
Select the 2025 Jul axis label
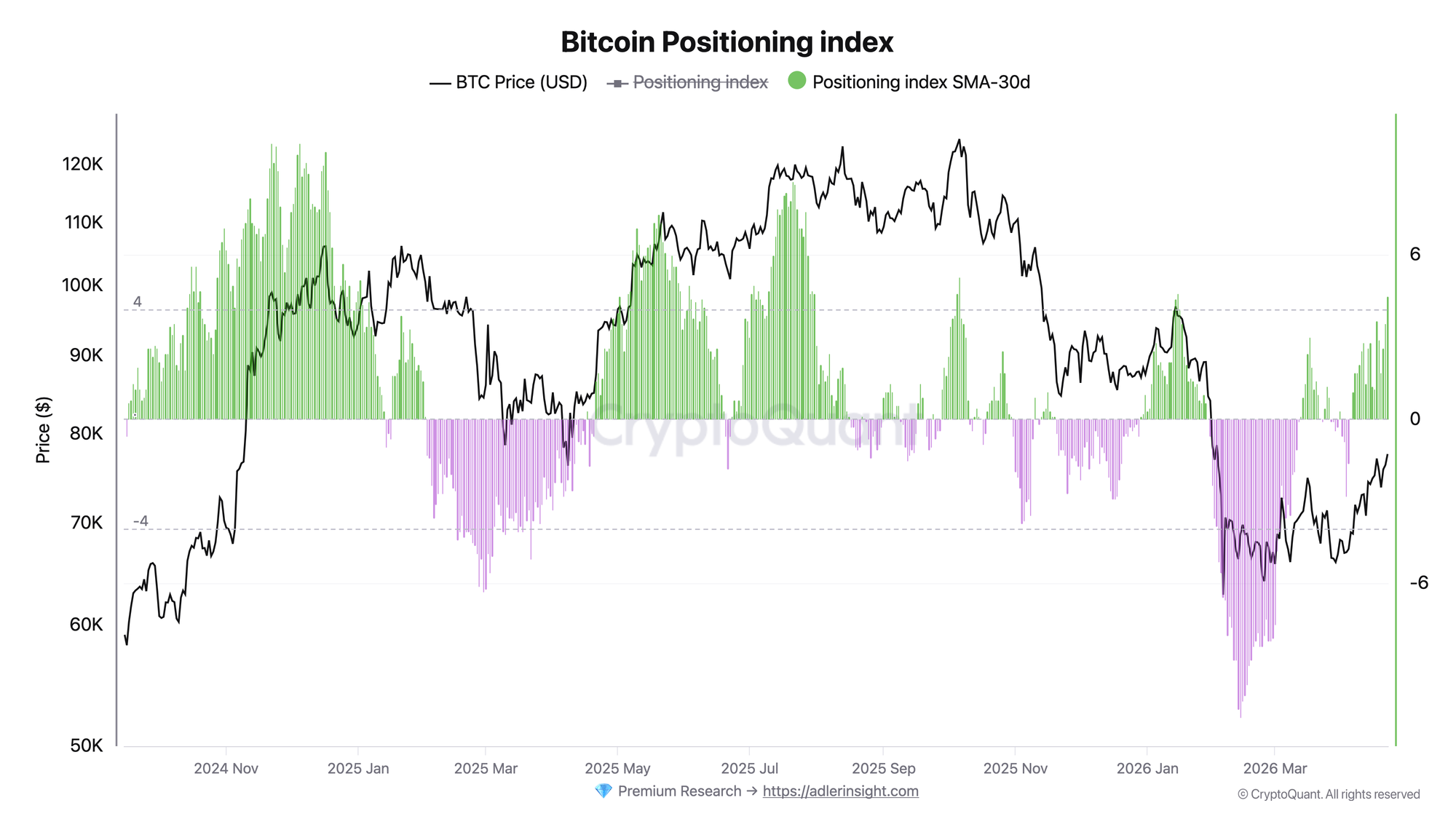(749, 769)
